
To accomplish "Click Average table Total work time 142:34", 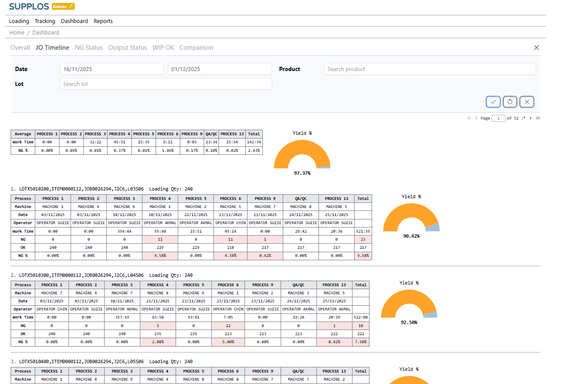I will [x=254, y=142].
